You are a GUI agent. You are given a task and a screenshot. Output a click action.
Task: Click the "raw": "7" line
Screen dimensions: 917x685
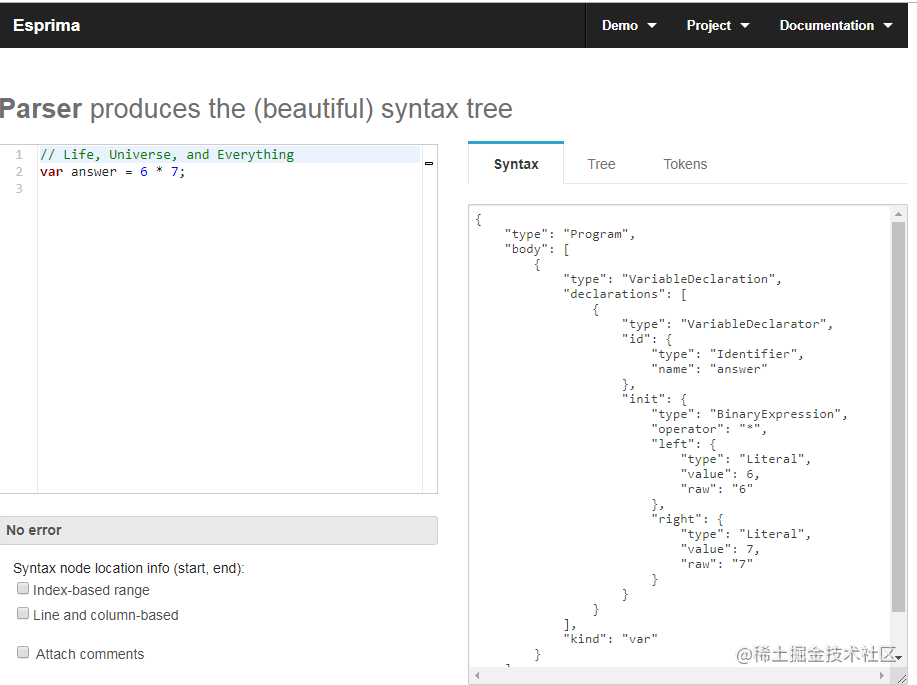tap(716, 564)
